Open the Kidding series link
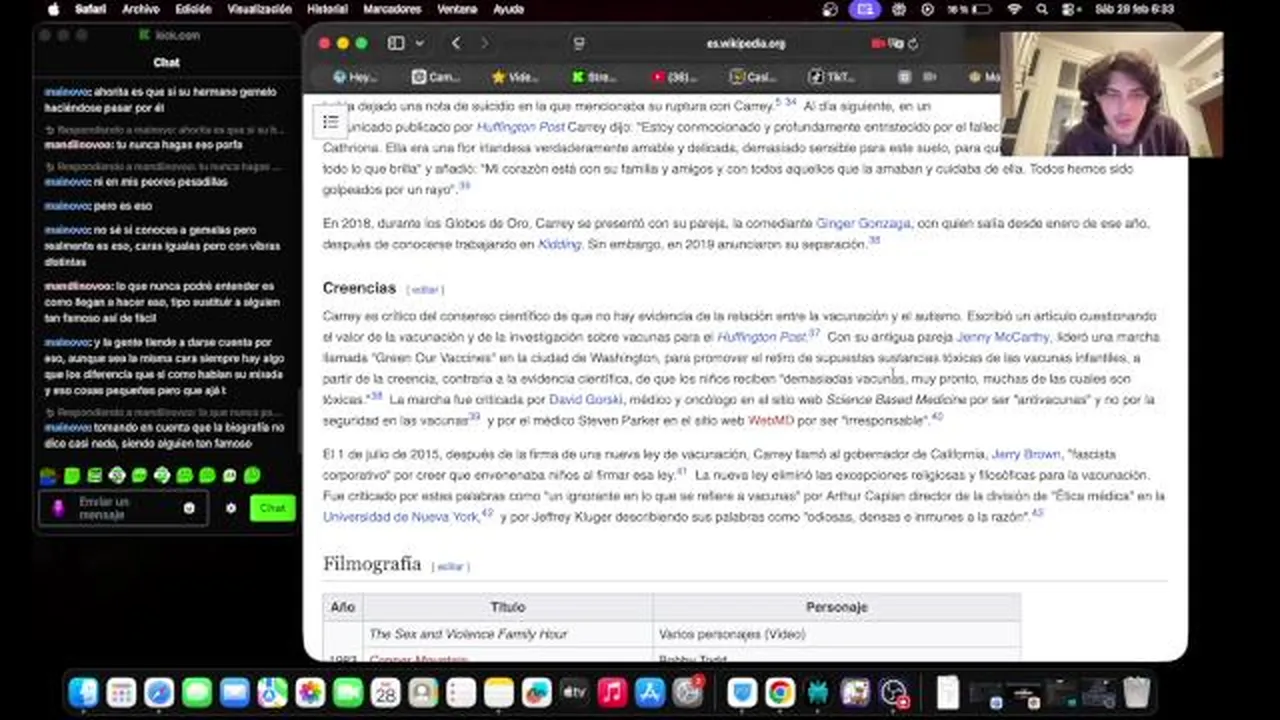The image size is (1280, 720). pos(559,244)
